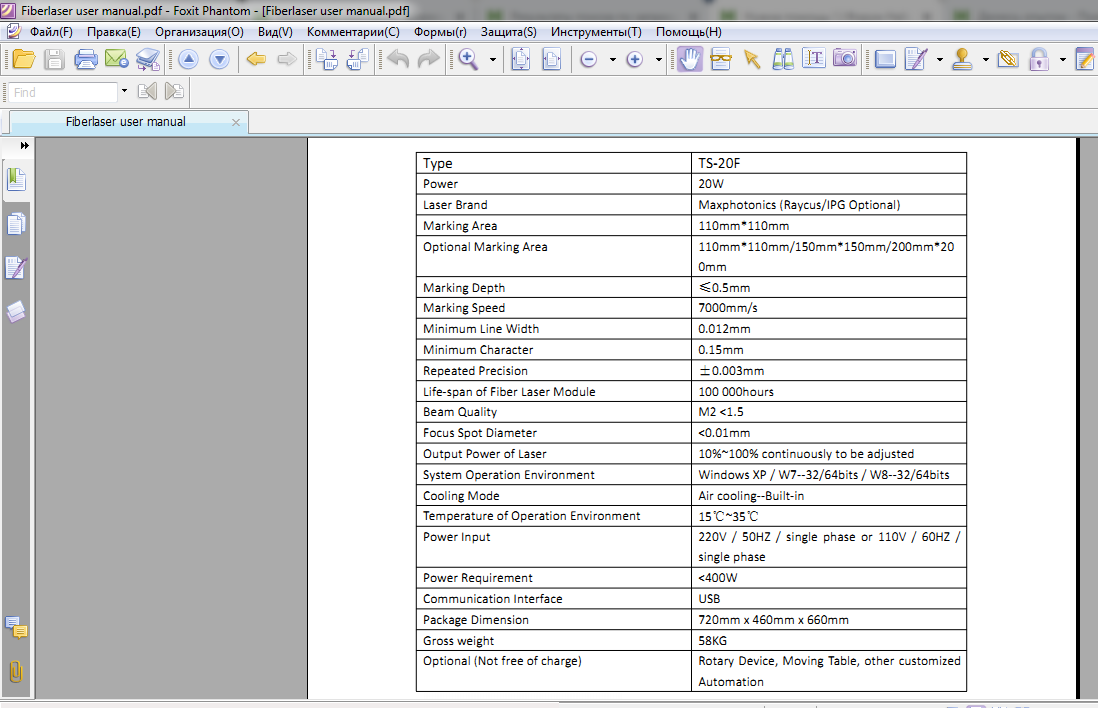Viewport: 1098px width, 708px height.
Task: Open the Инструменты(T) menu
Action: coord(596,32)
